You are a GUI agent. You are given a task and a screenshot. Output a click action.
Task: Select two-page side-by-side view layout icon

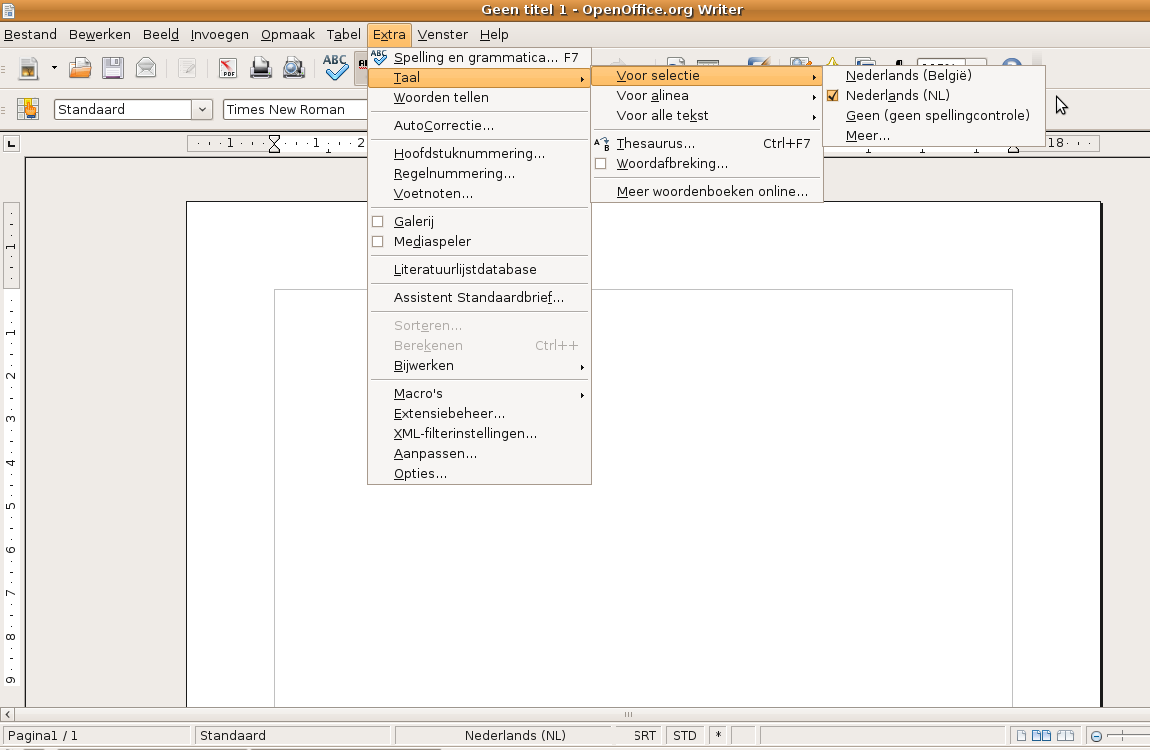pos(1041,735)
